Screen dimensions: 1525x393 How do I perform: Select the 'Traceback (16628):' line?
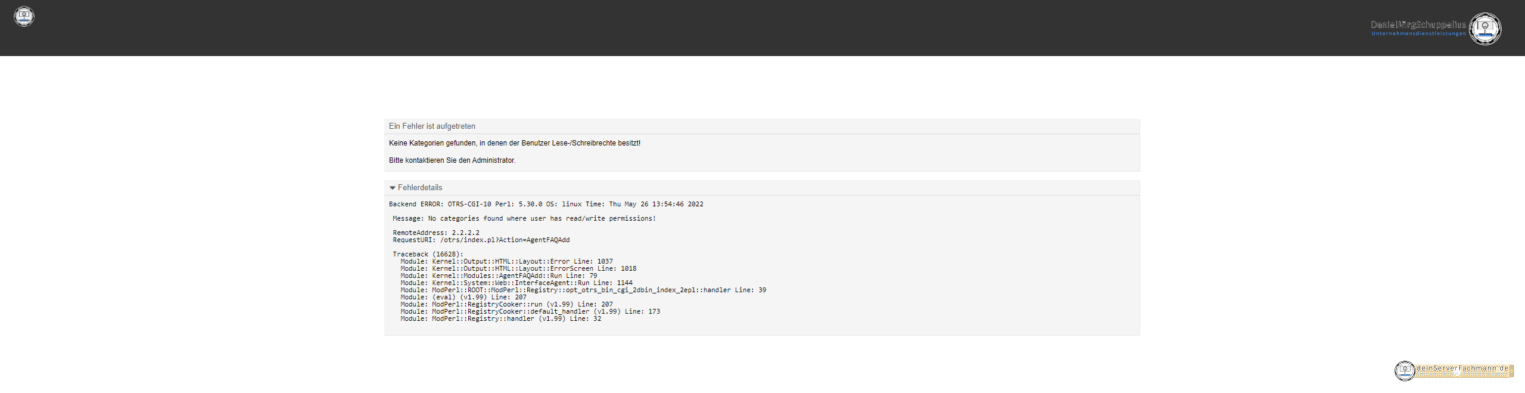[x=428, y=254]
